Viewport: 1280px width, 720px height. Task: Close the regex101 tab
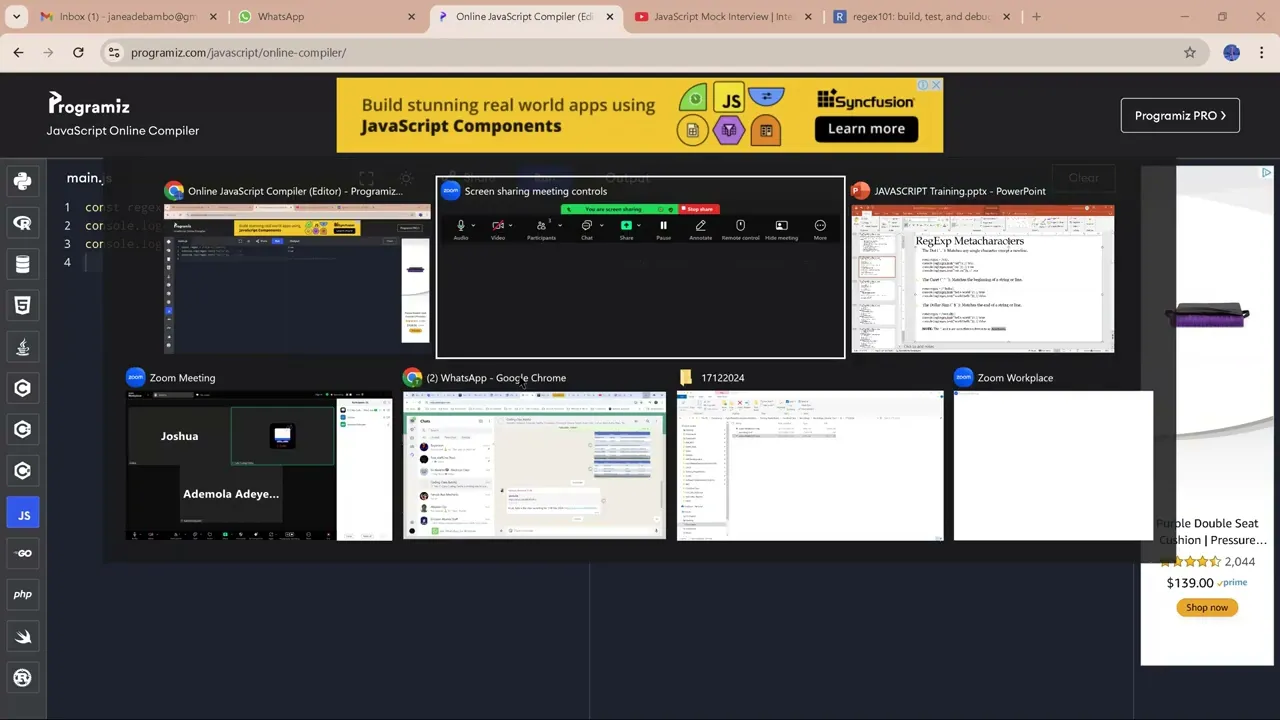point(1007,16)
